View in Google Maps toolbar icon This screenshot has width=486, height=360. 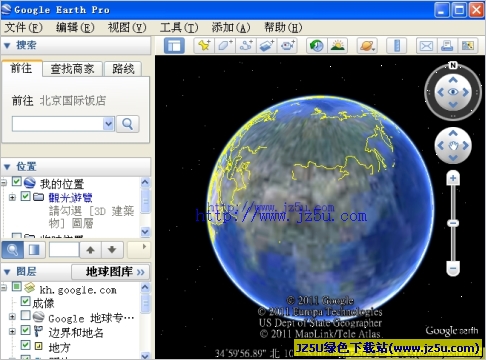(x=468, y=45)
